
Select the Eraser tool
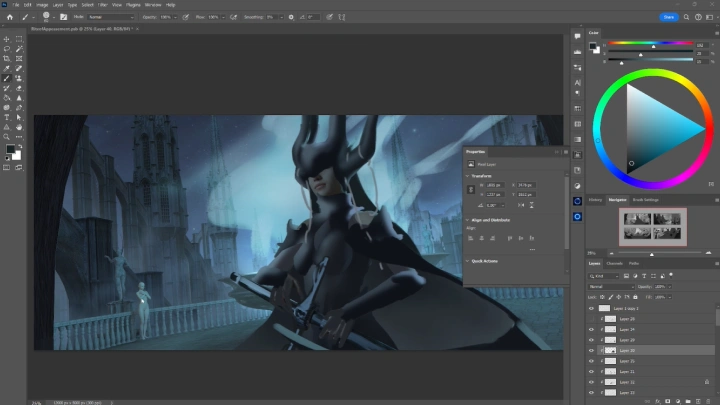tap(19, 88)
